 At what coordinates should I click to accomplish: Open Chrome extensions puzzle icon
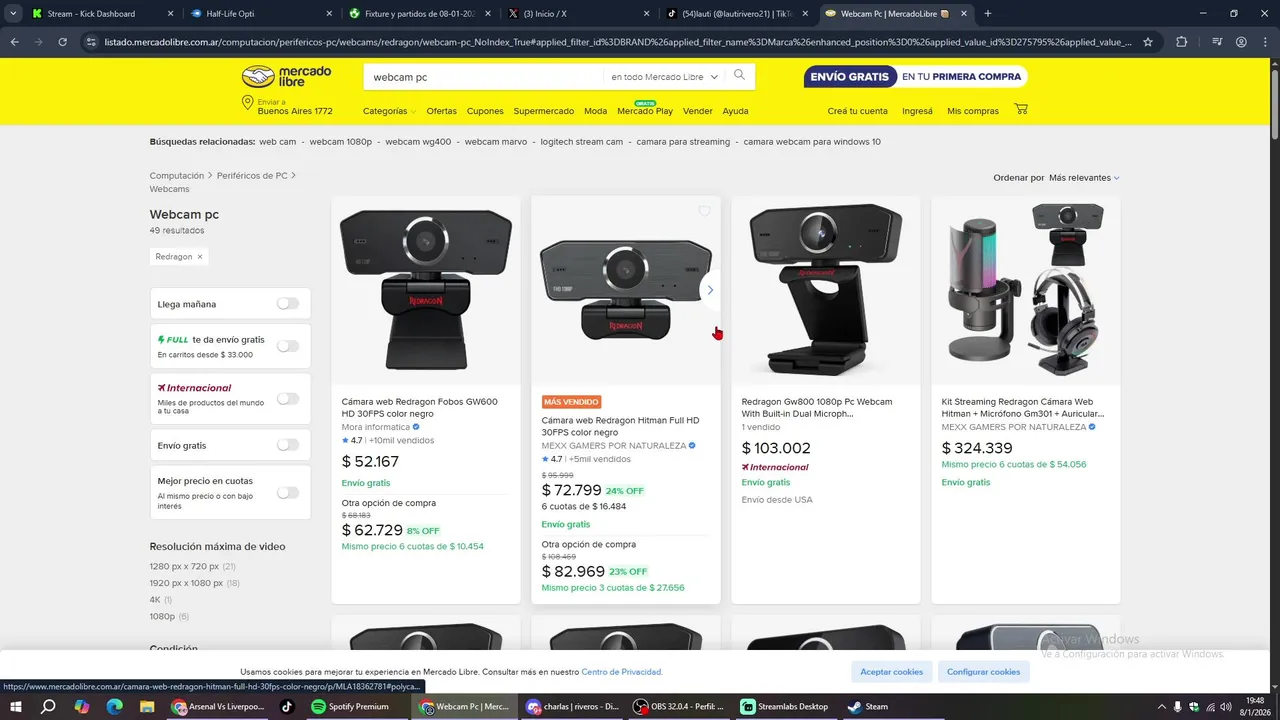pos(1181,42)
